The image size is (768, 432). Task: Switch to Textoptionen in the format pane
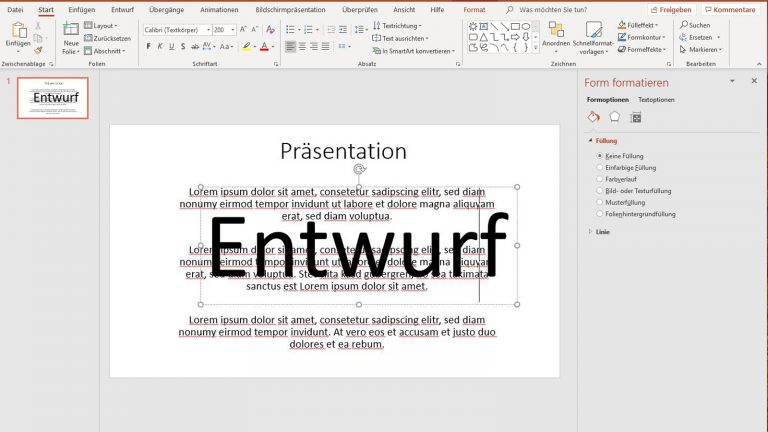click(656, 99)
